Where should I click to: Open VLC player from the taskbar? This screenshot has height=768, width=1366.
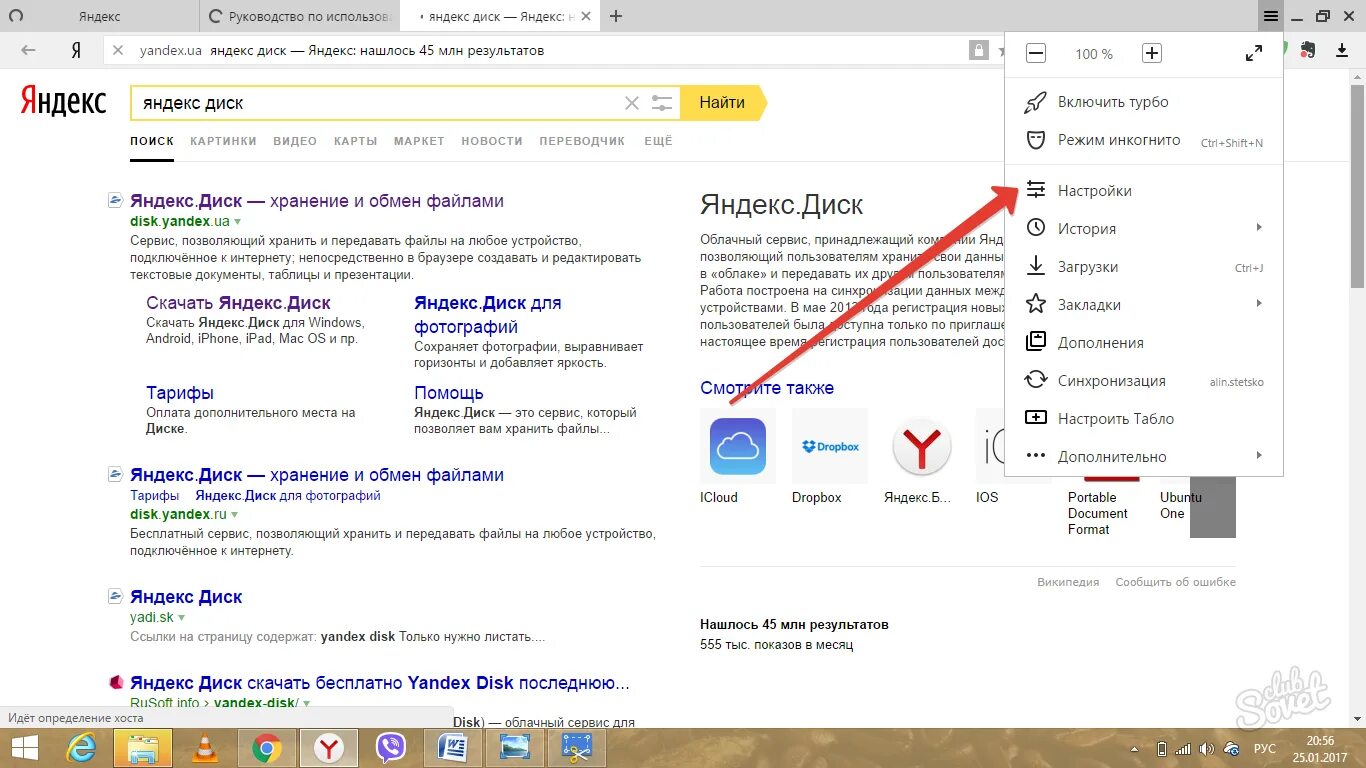[x=206, y=748]
